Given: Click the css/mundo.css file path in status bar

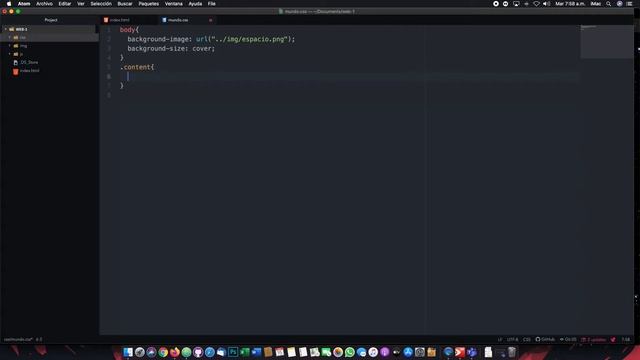Looking at the screenshot, I should [18, 340].
